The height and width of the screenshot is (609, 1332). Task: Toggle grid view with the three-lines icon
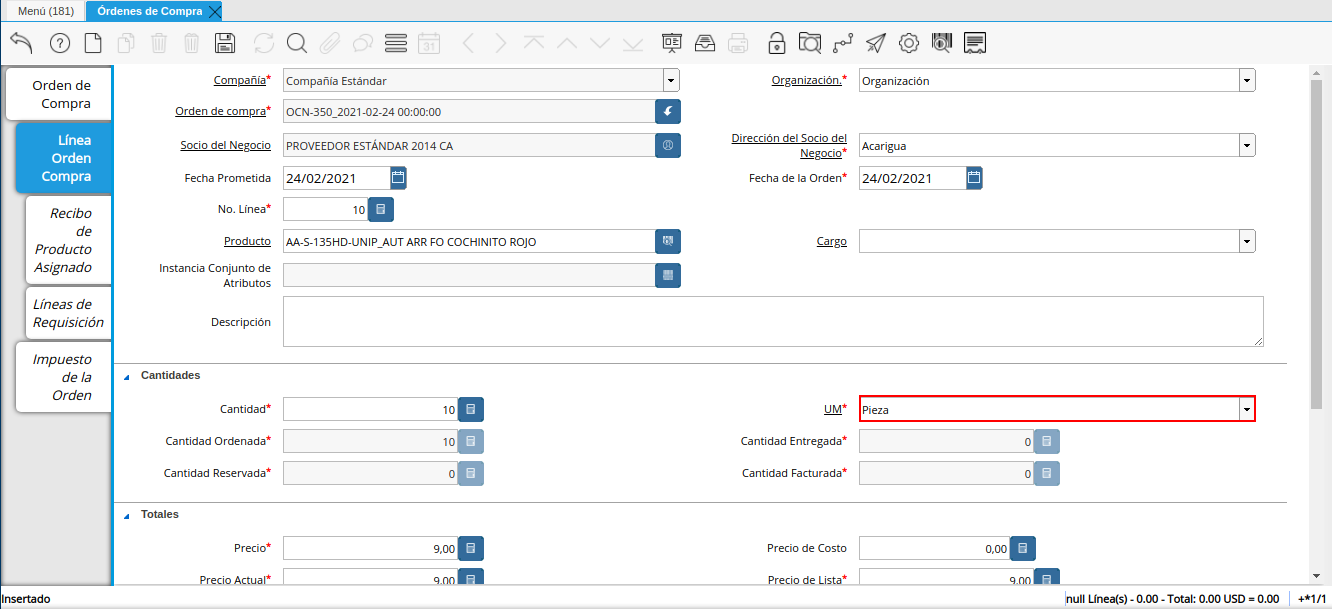pos(395,43)
